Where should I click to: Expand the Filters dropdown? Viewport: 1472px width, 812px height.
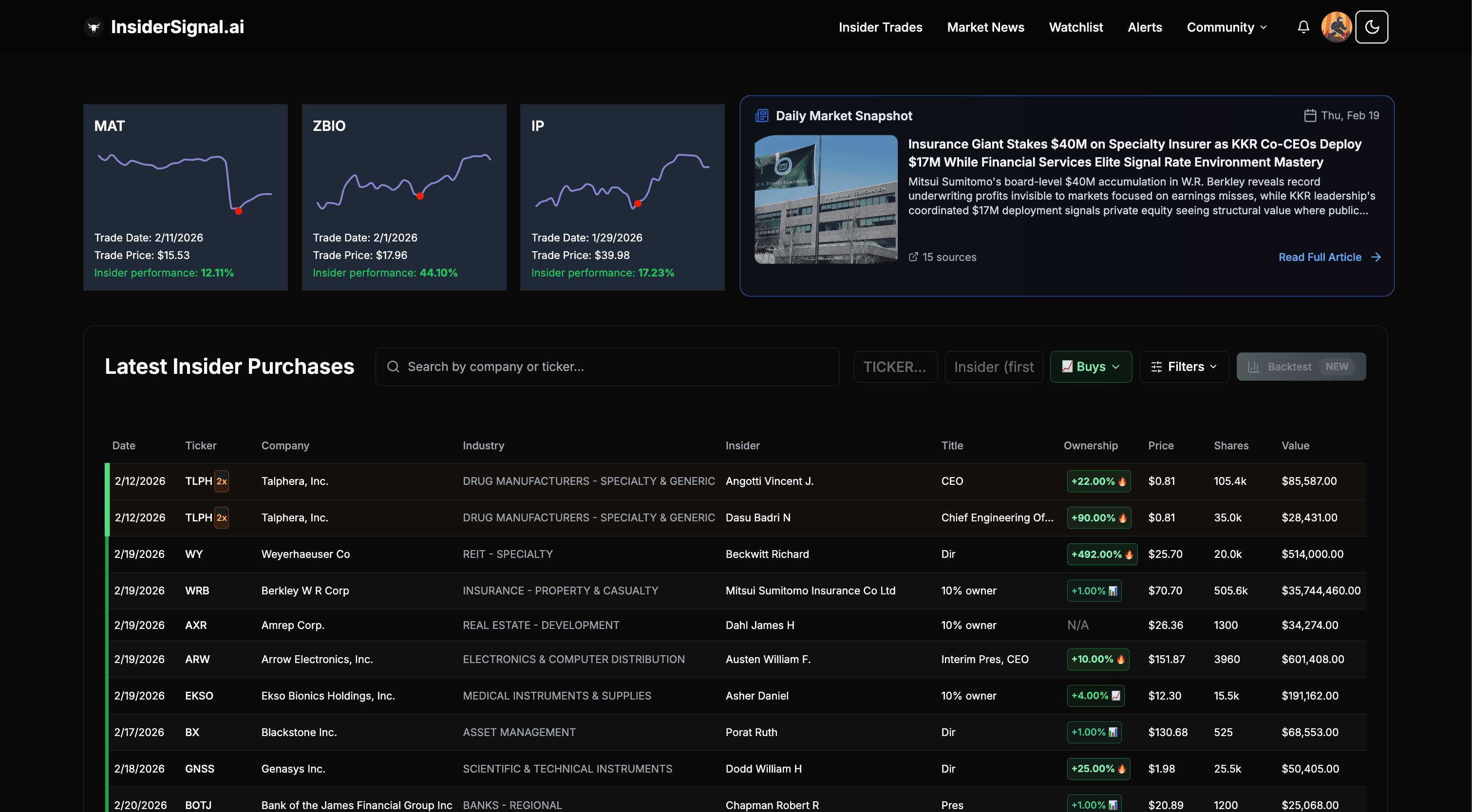(x=1184, y=366)
